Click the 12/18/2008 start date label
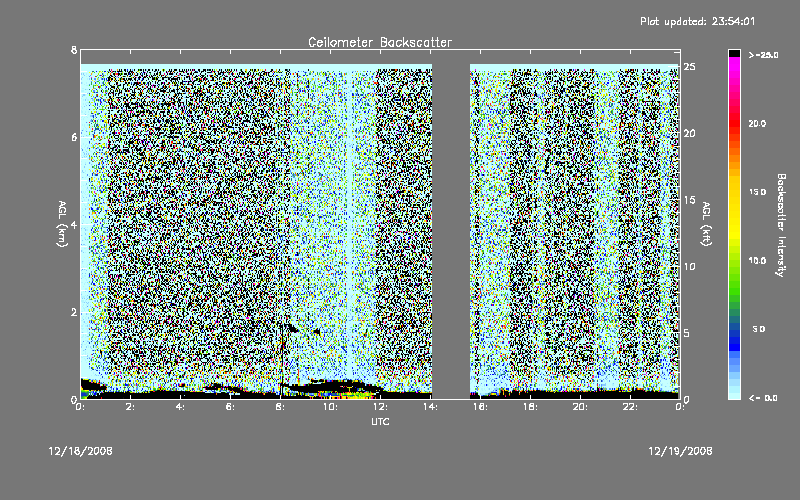Screen dimensions: 800x500 coord(81,451)
